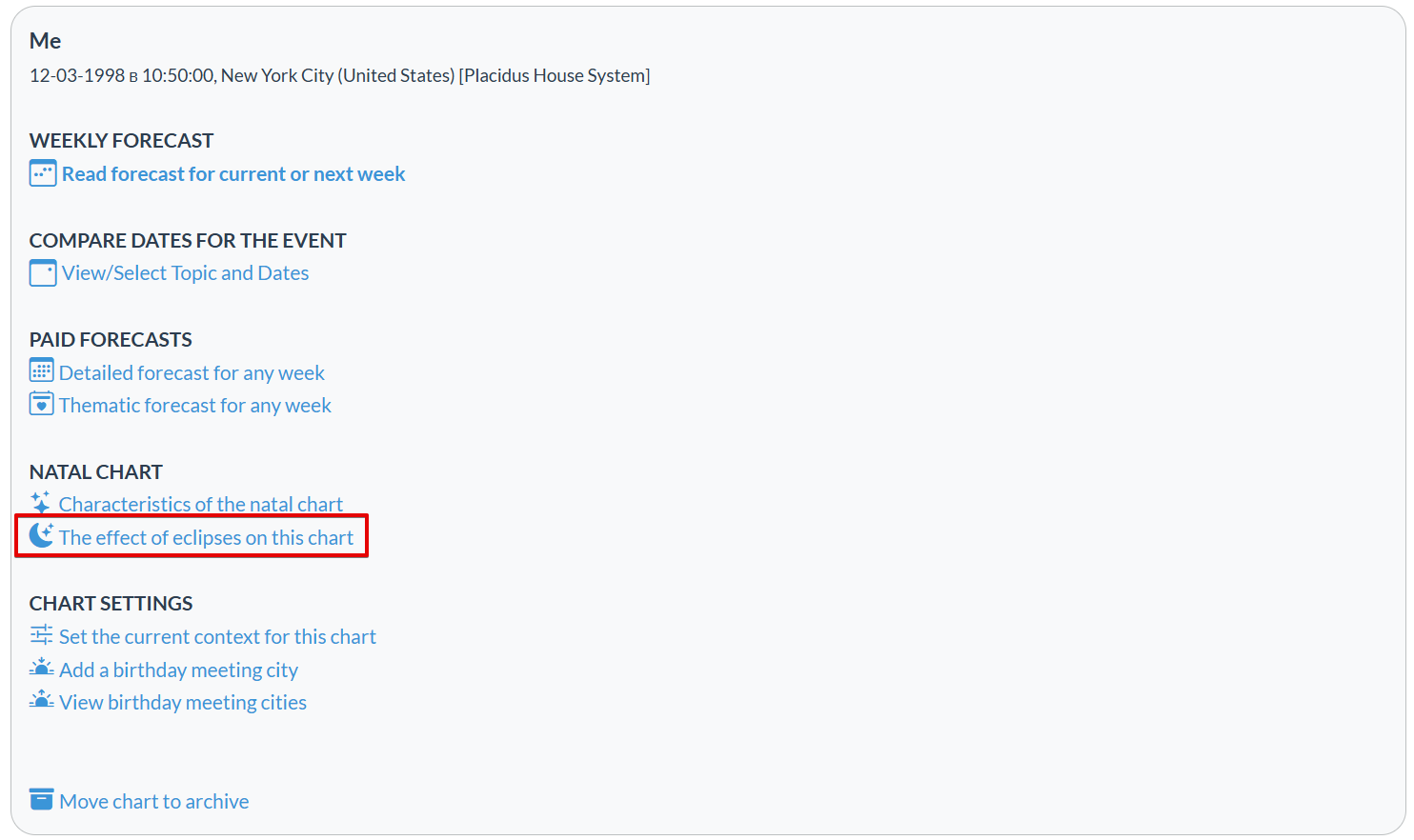Screen dimensions: 1414x840
Task: Open View birthday meeting cities link
Action: tap(183, 703)
